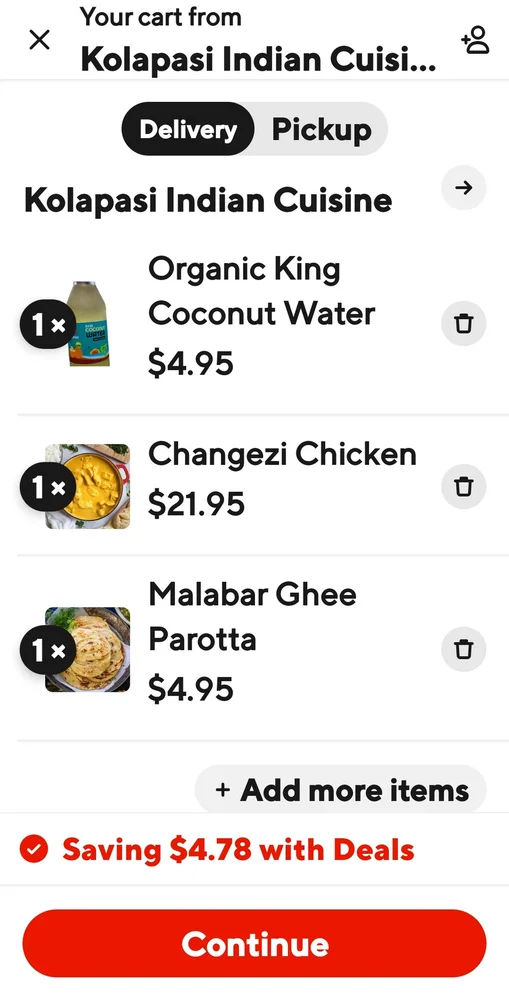Open the Changezi Chicken photo
509x1000 pixels.
point(89,487)
